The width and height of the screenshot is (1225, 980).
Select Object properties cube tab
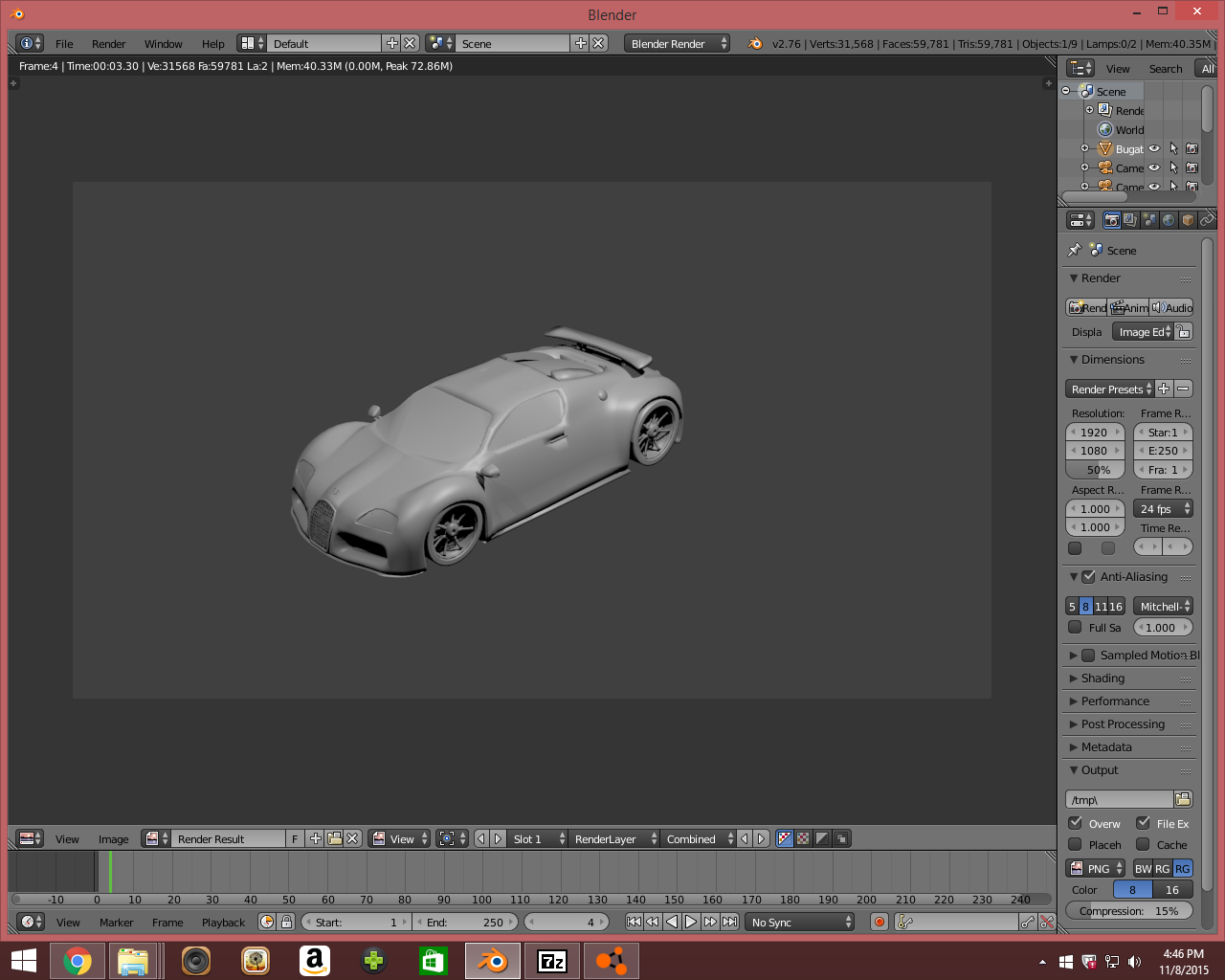pos(1188,220)
